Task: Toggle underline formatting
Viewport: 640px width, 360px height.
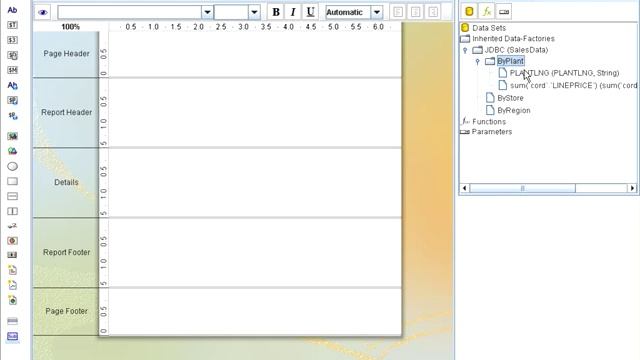Action: tap(310, 12)
